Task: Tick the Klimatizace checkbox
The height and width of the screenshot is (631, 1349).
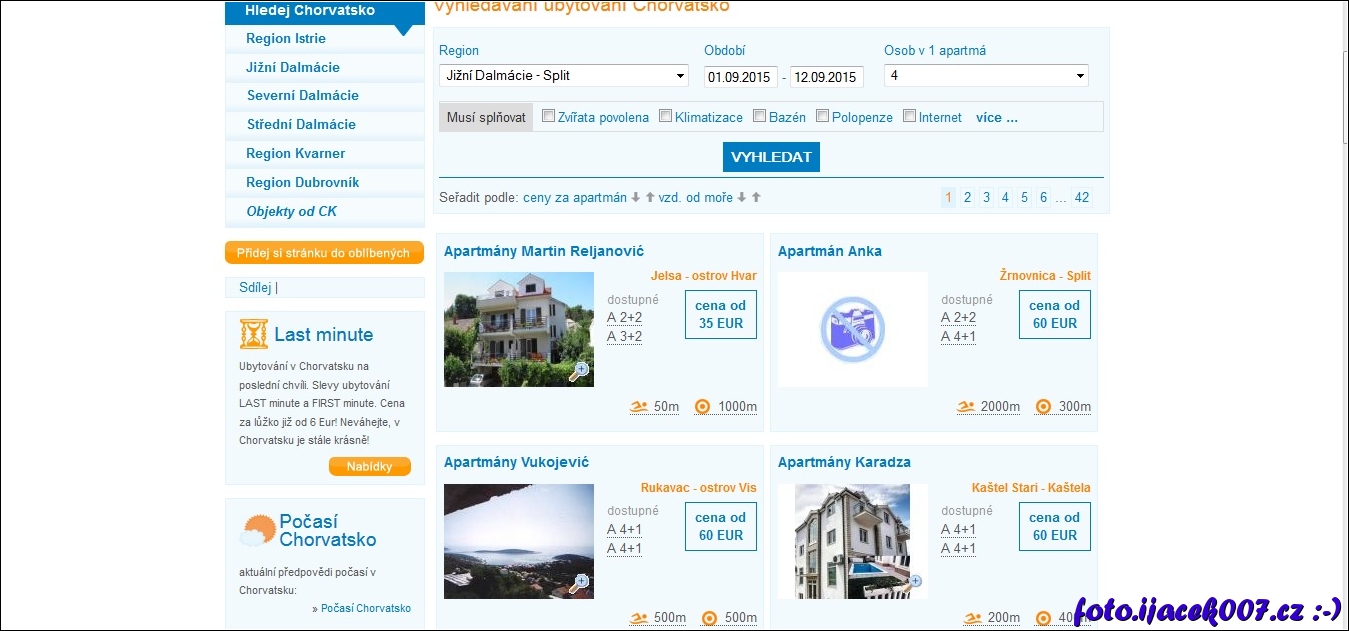Action: [x=665, y=116]
